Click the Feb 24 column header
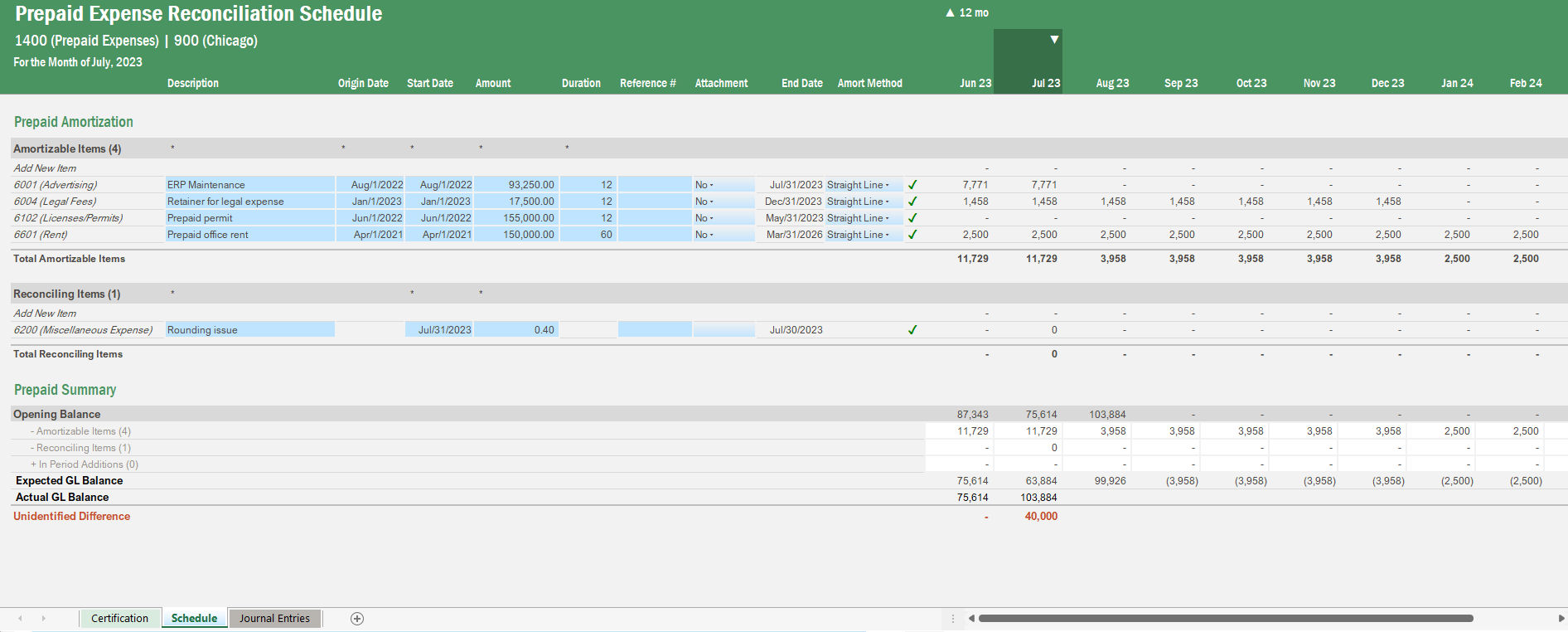The width and height of the screenshot is (1568, 632). (1526, 83)
